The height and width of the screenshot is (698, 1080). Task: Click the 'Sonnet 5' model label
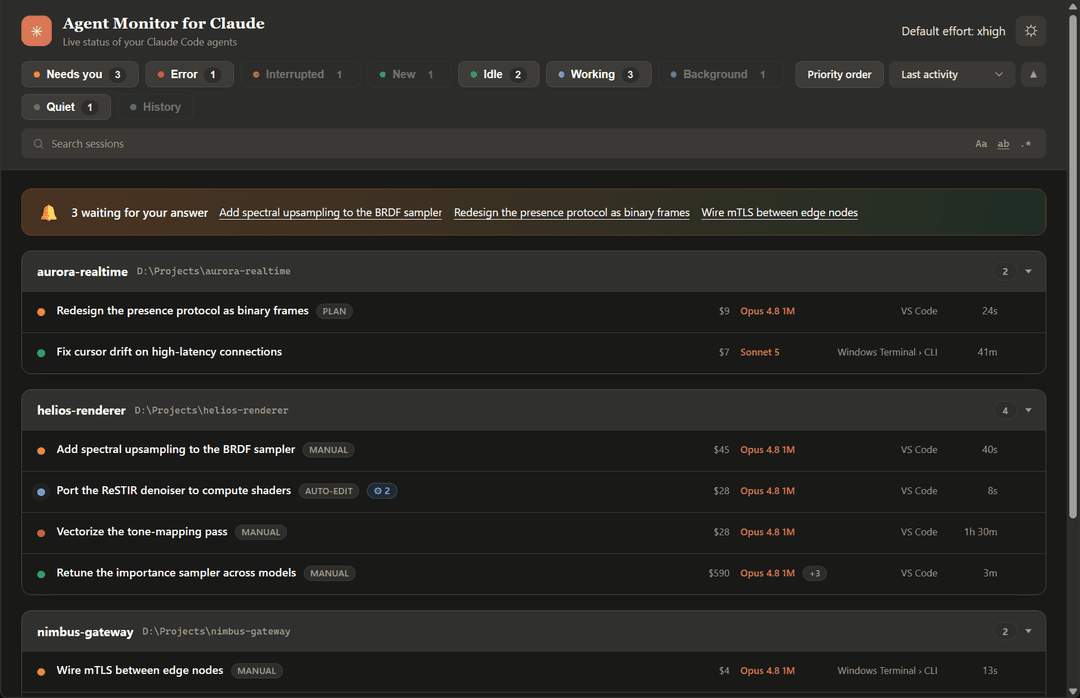coord(760,353)
